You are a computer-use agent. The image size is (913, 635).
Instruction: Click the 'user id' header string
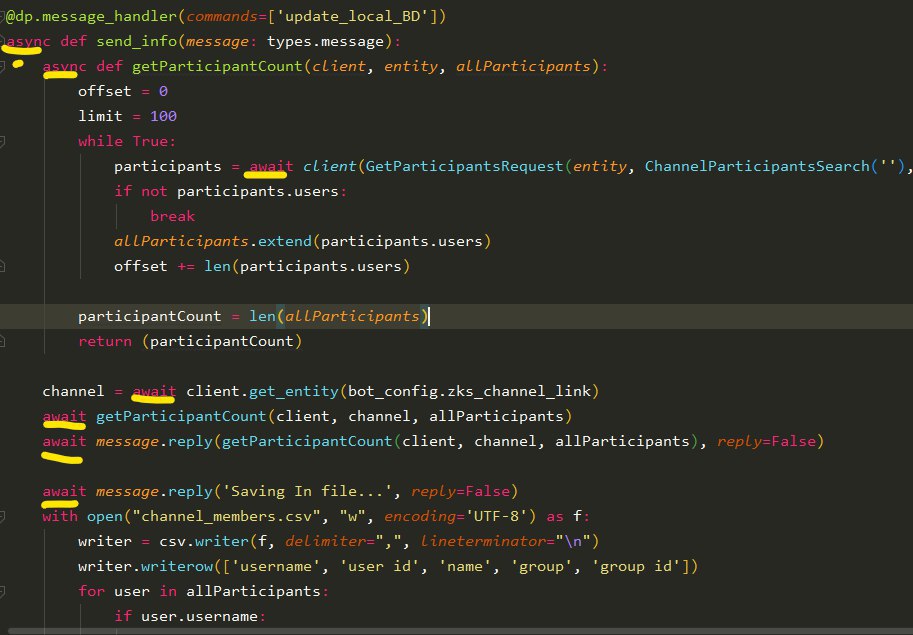[x=380, y=566]
